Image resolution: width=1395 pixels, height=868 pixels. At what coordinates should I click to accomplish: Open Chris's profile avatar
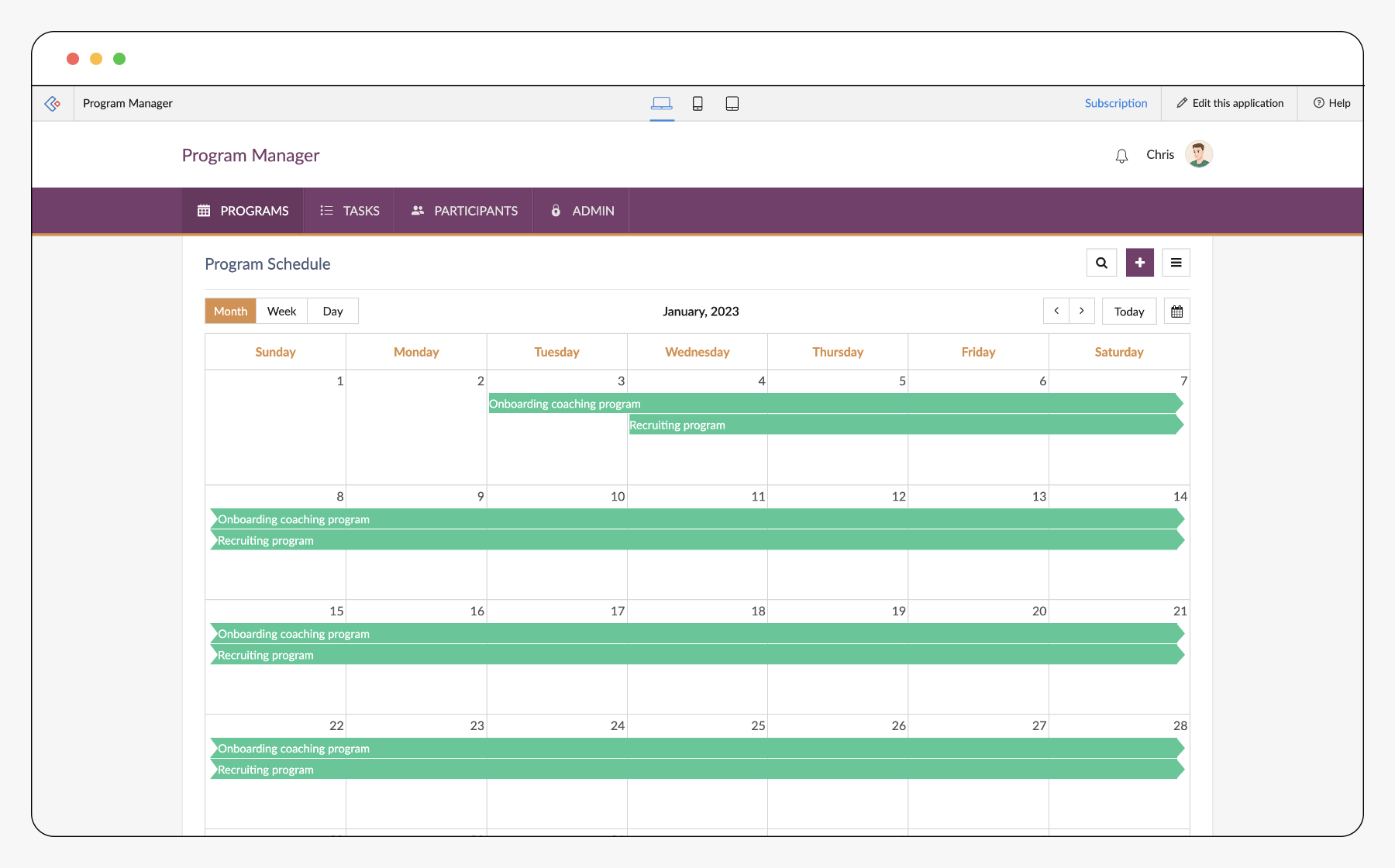click(1198, 154)
